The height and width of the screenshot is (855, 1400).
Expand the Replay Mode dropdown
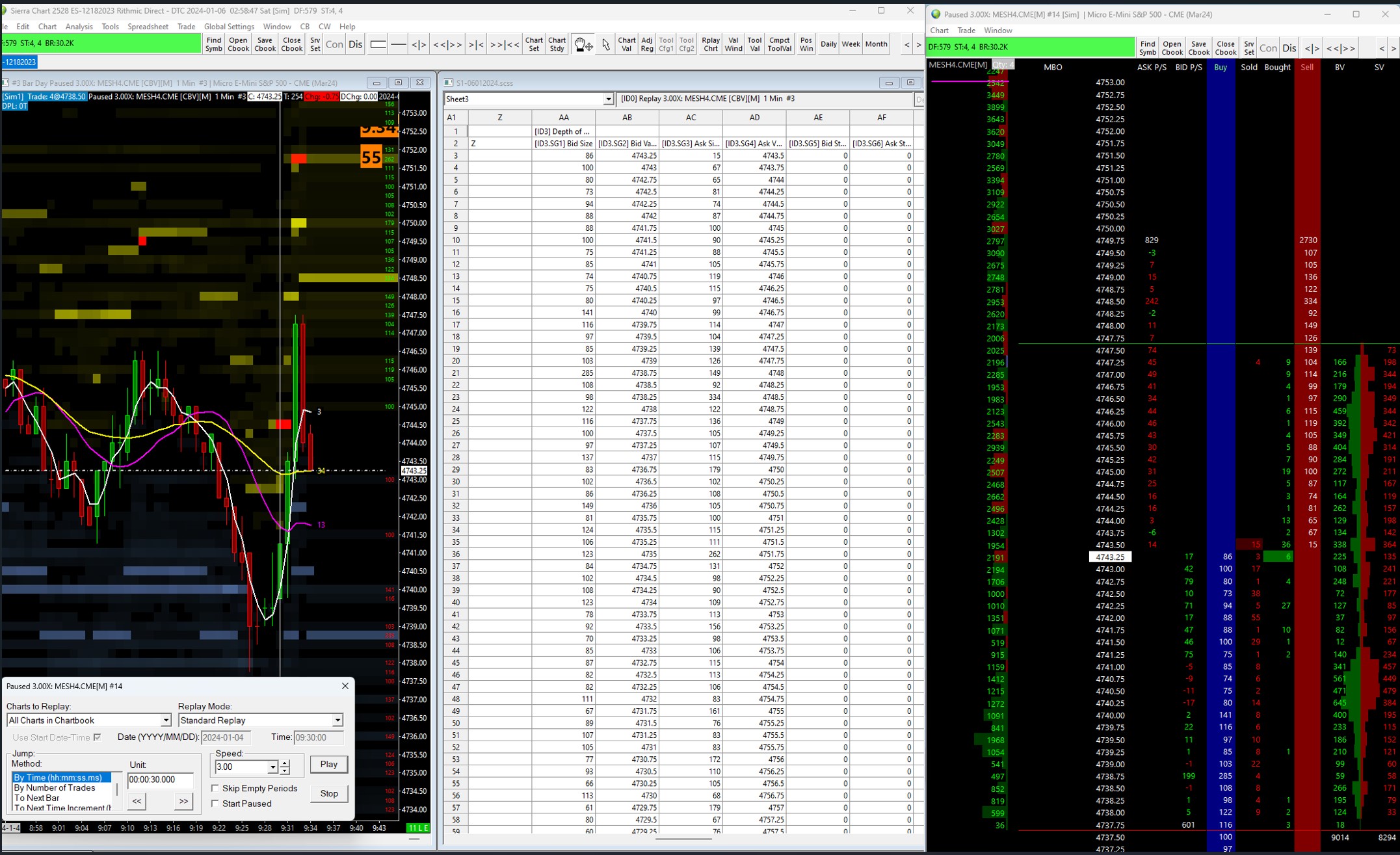(x=337, y=720)
